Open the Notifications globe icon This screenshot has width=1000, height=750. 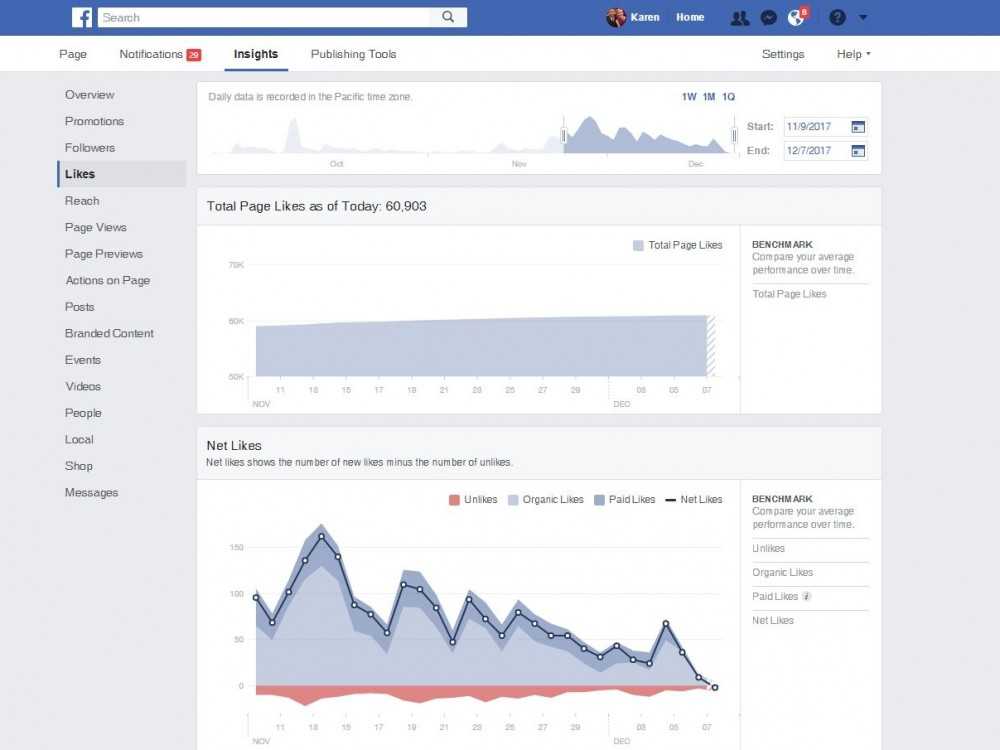(x=795, y=17)
